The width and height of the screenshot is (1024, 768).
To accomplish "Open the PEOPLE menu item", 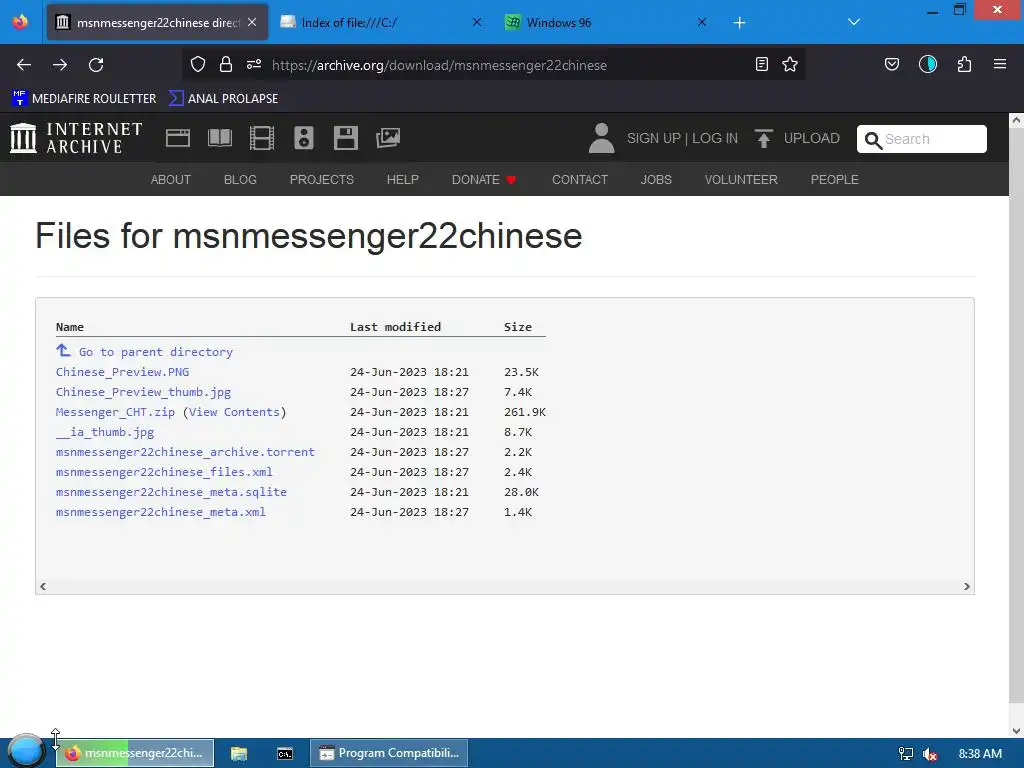I will point(835,180).
